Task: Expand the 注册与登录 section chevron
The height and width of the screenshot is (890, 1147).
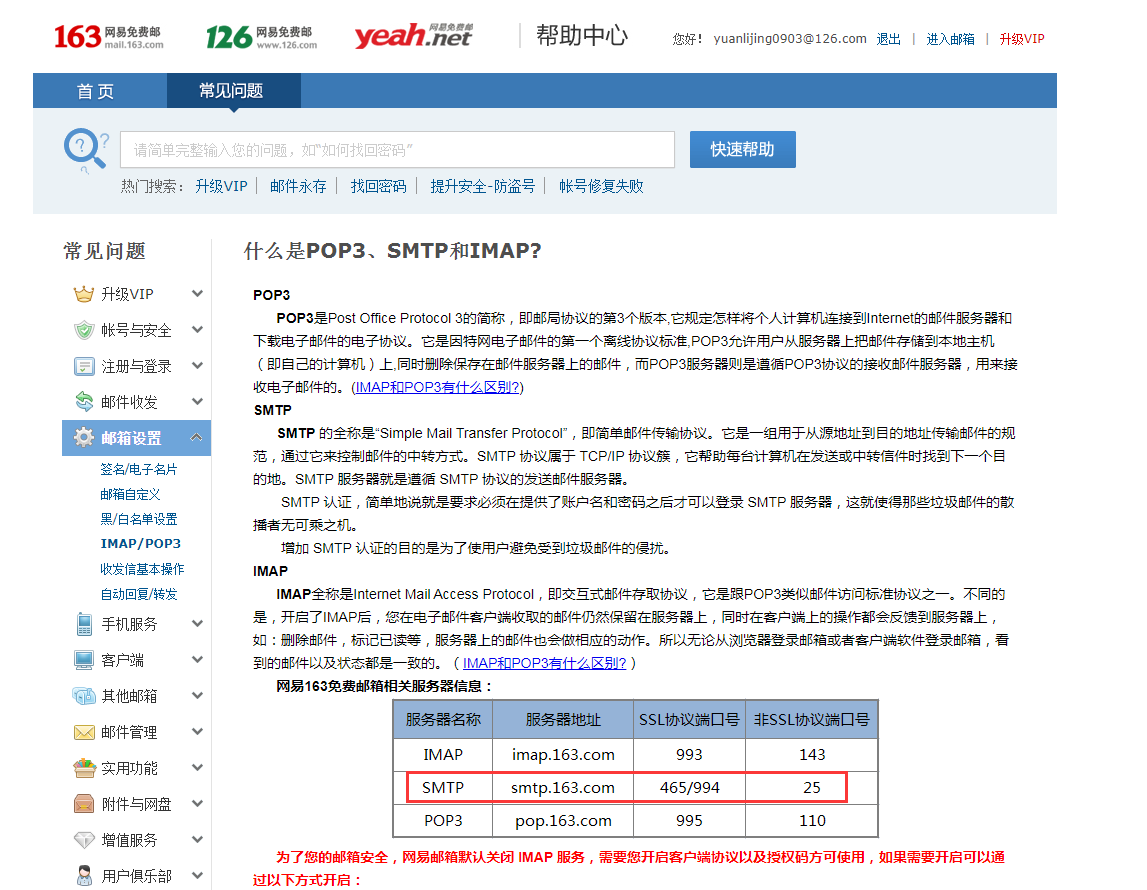Action: coord(197,366)
